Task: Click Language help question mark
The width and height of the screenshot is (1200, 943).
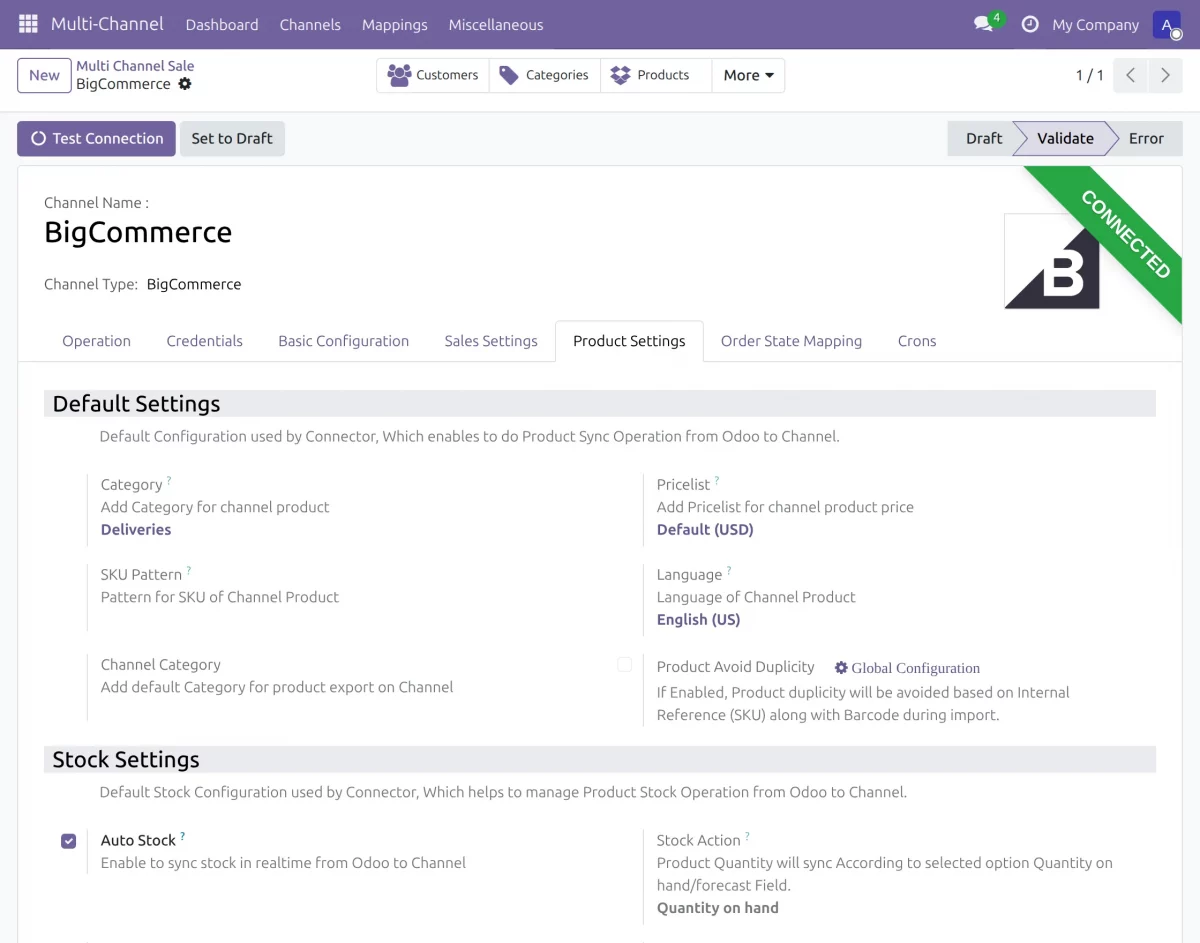Action: pyautogui.click(x=729, y=571)
